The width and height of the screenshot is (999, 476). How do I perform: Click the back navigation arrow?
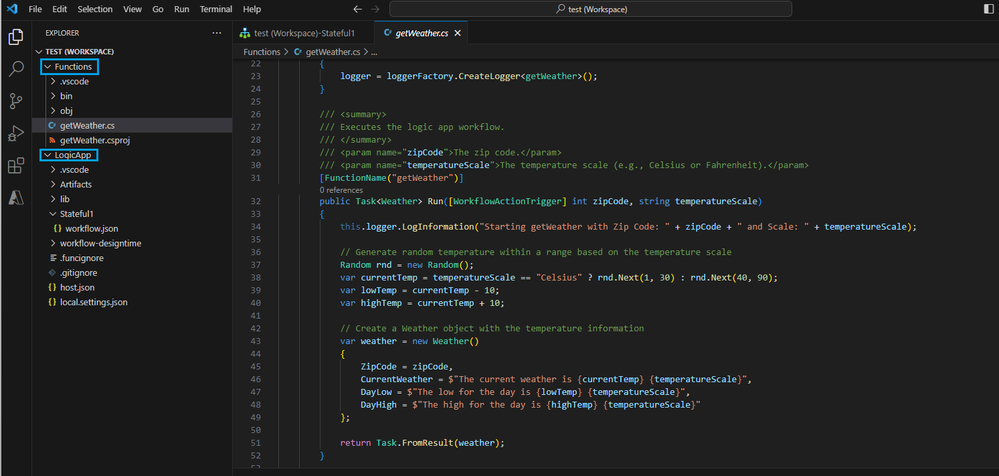[x=358, y=9]
